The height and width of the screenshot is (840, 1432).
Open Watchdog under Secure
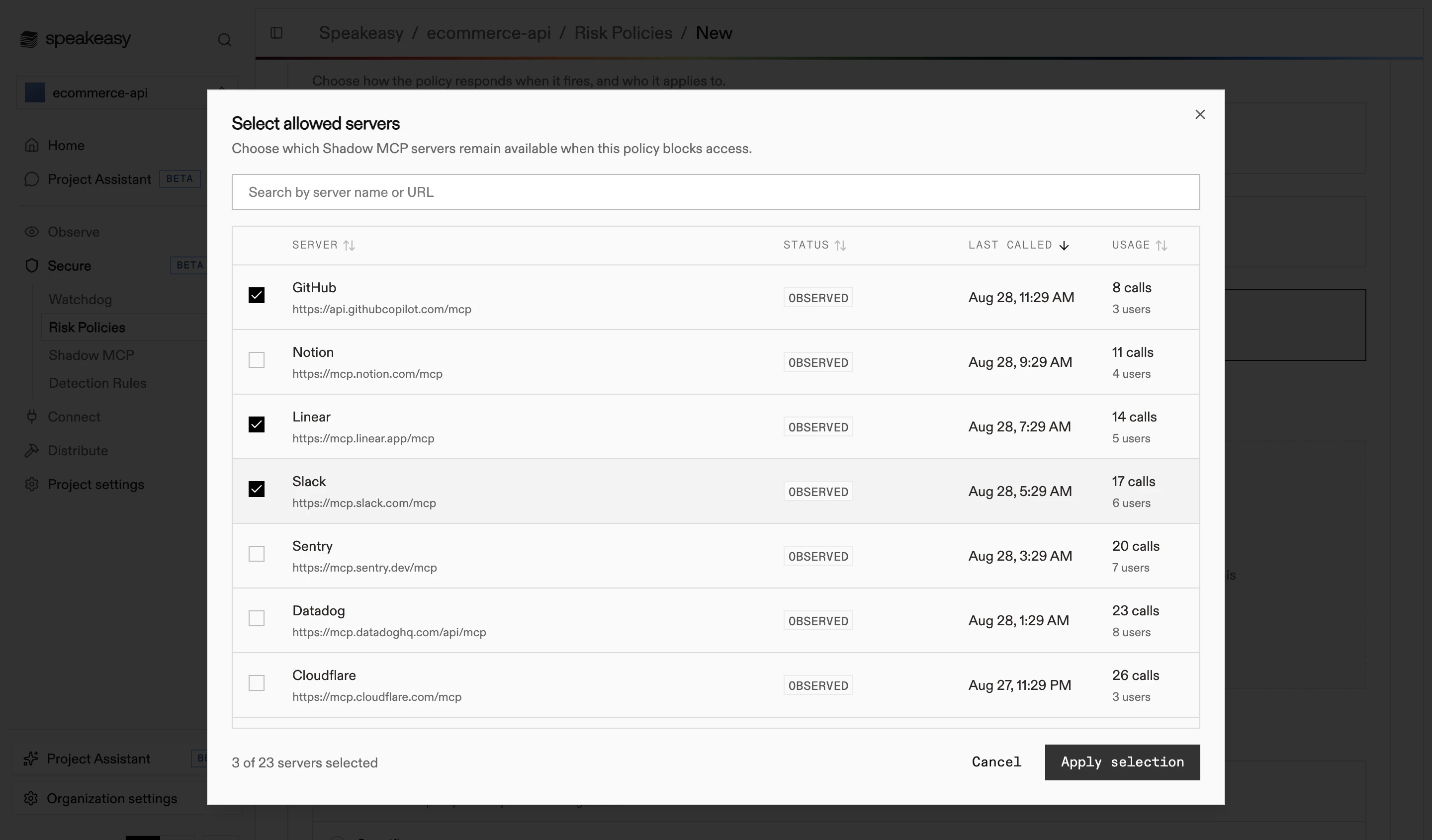click(x=80, y=299)
